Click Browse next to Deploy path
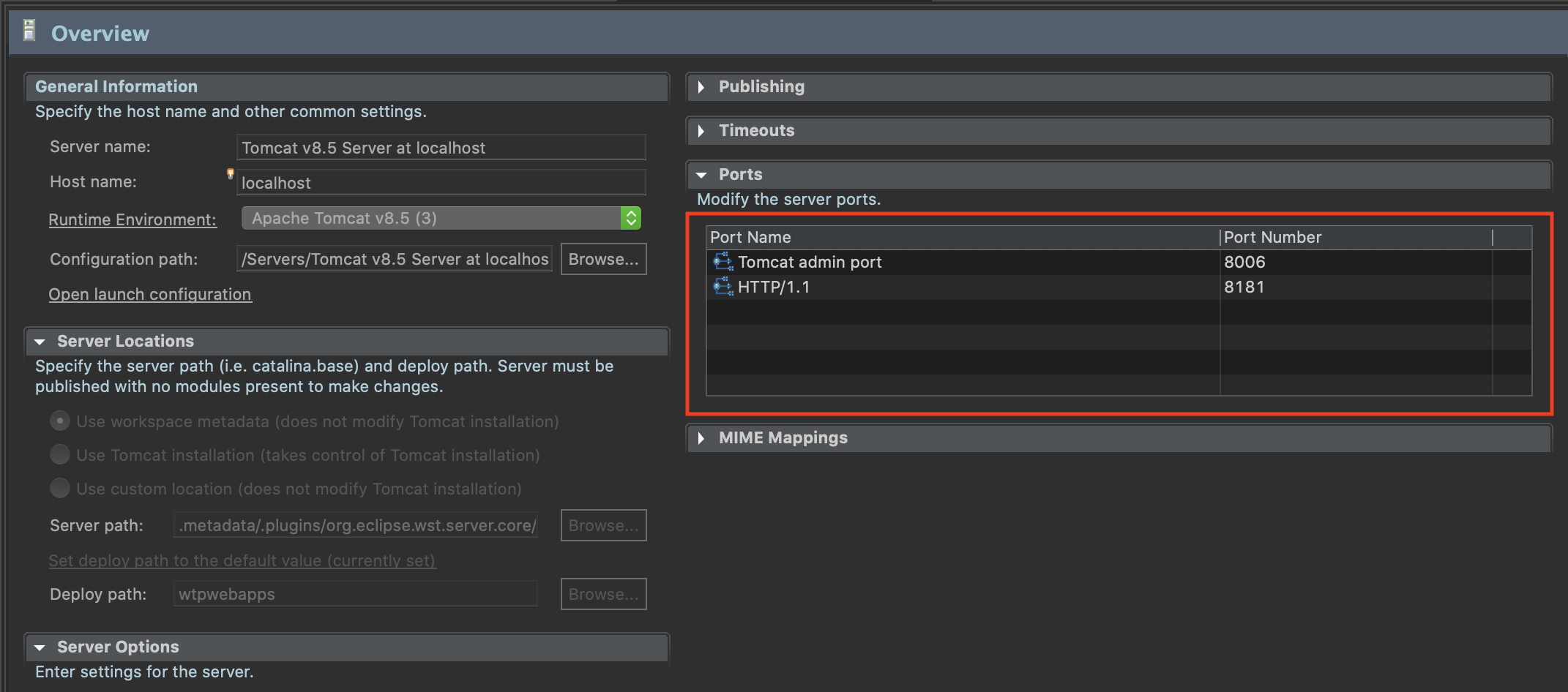This screenshot has width=1568, height=692. (x=603, y=594)
